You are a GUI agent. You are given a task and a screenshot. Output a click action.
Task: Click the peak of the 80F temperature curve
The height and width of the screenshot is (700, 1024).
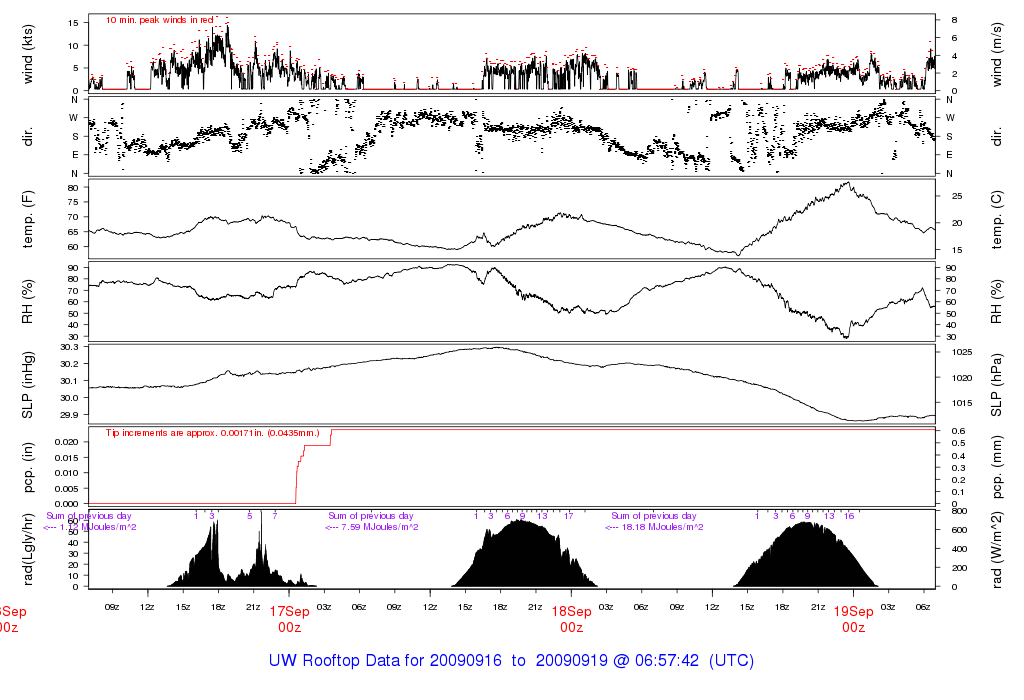pos(848,183)
